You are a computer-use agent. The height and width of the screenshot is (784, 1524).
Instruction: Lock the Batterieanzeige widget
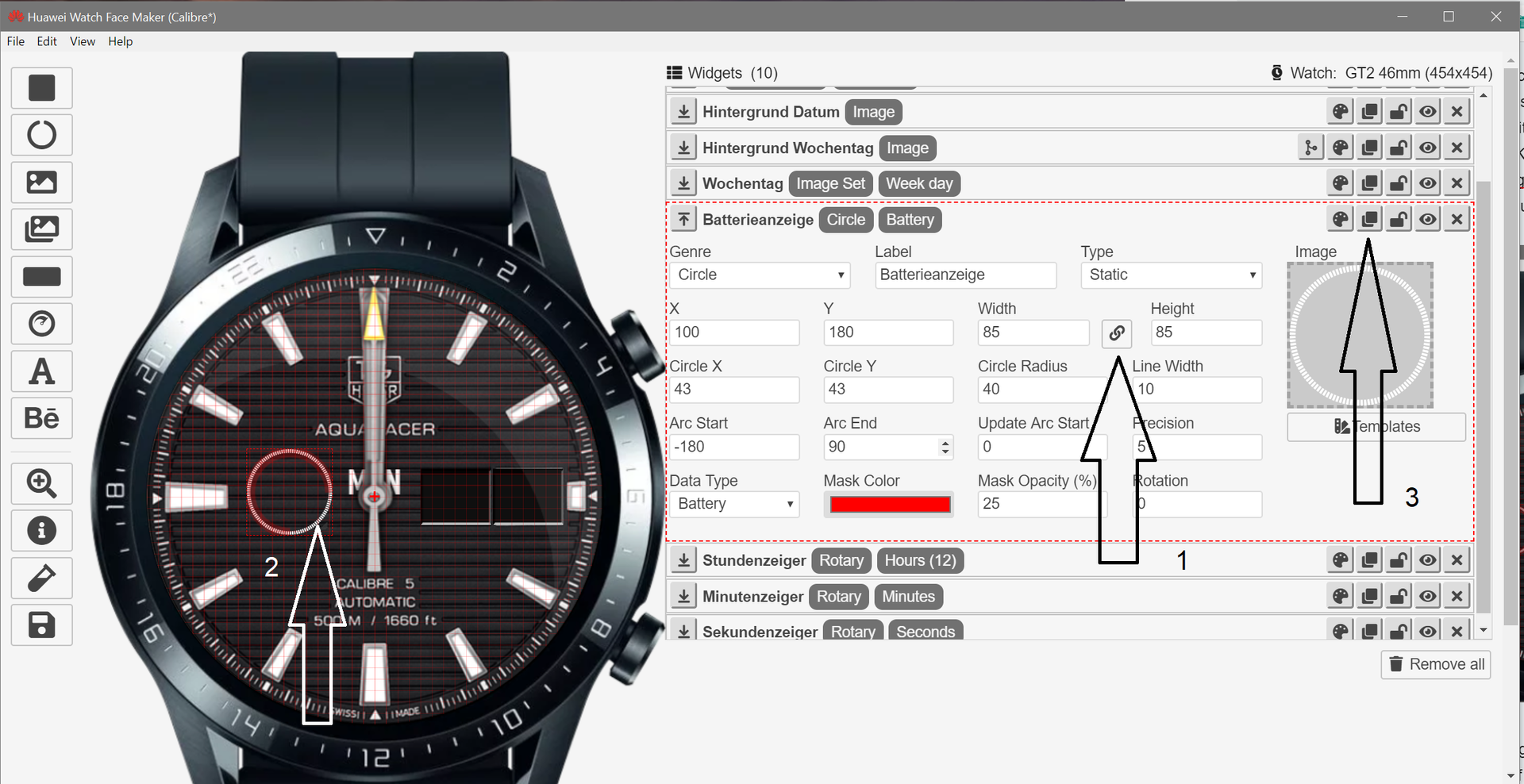(1399, 219)
